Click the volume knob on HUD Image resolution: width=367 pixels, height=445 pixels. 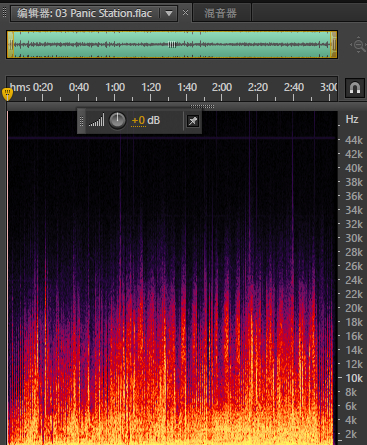point(117,120)
